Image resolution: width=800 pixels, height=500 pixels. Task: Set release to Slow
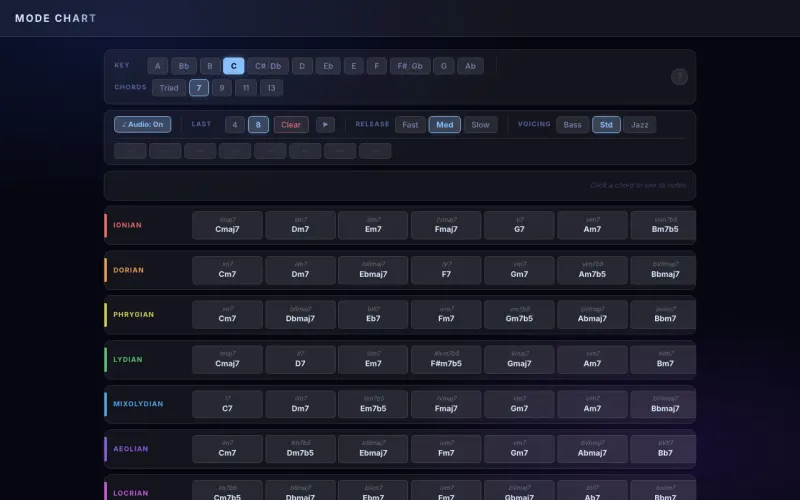click(x=480, y=124)
